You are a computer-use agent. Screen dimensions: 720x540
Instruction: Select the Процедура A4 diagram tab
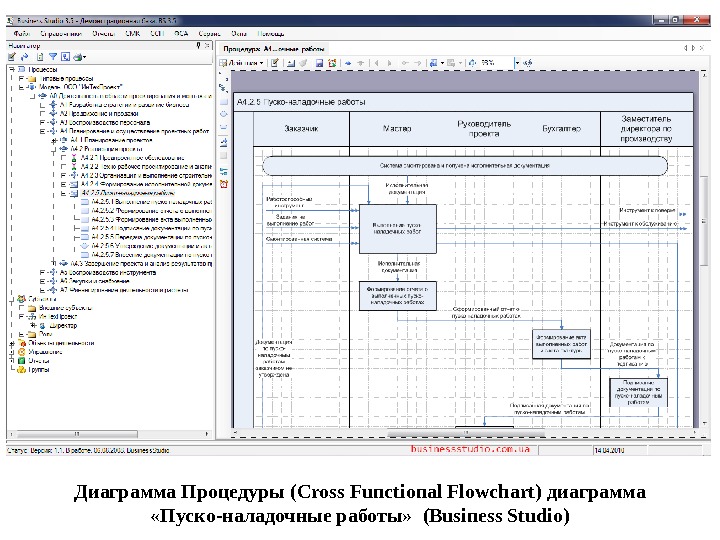point(274,49)
